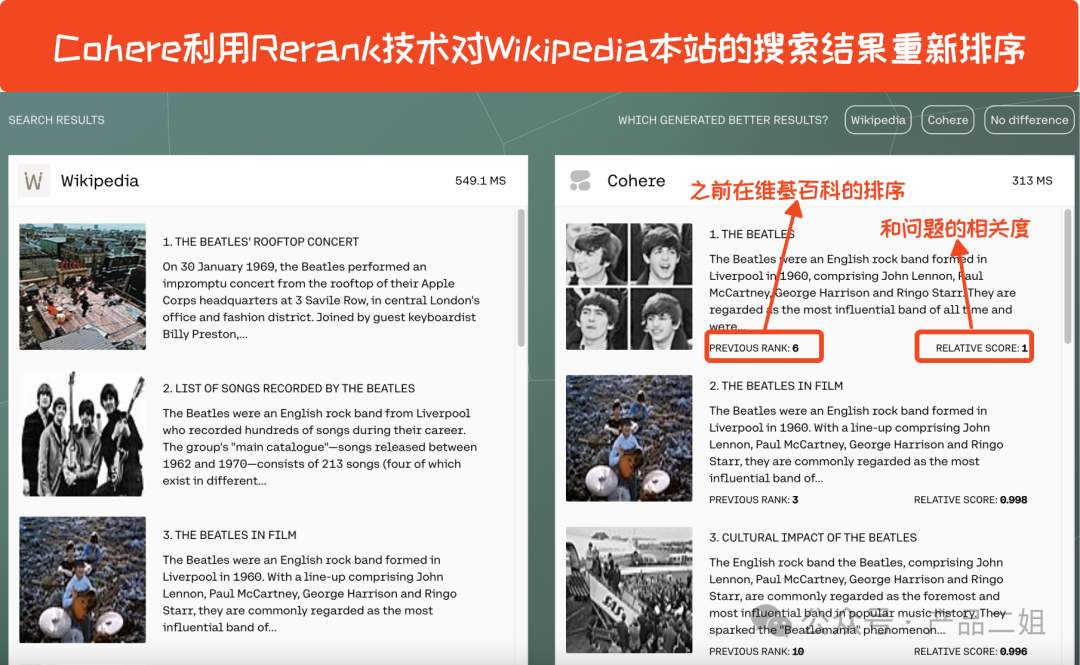
Task: Open result title The Beatles' Rooftop Concert
Action: click(x=260, y=242)
